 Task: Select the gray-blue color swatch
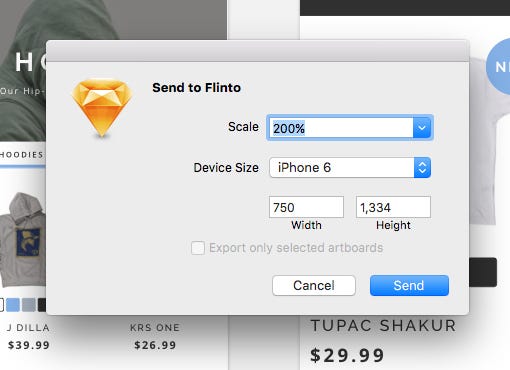pos(29,305)
